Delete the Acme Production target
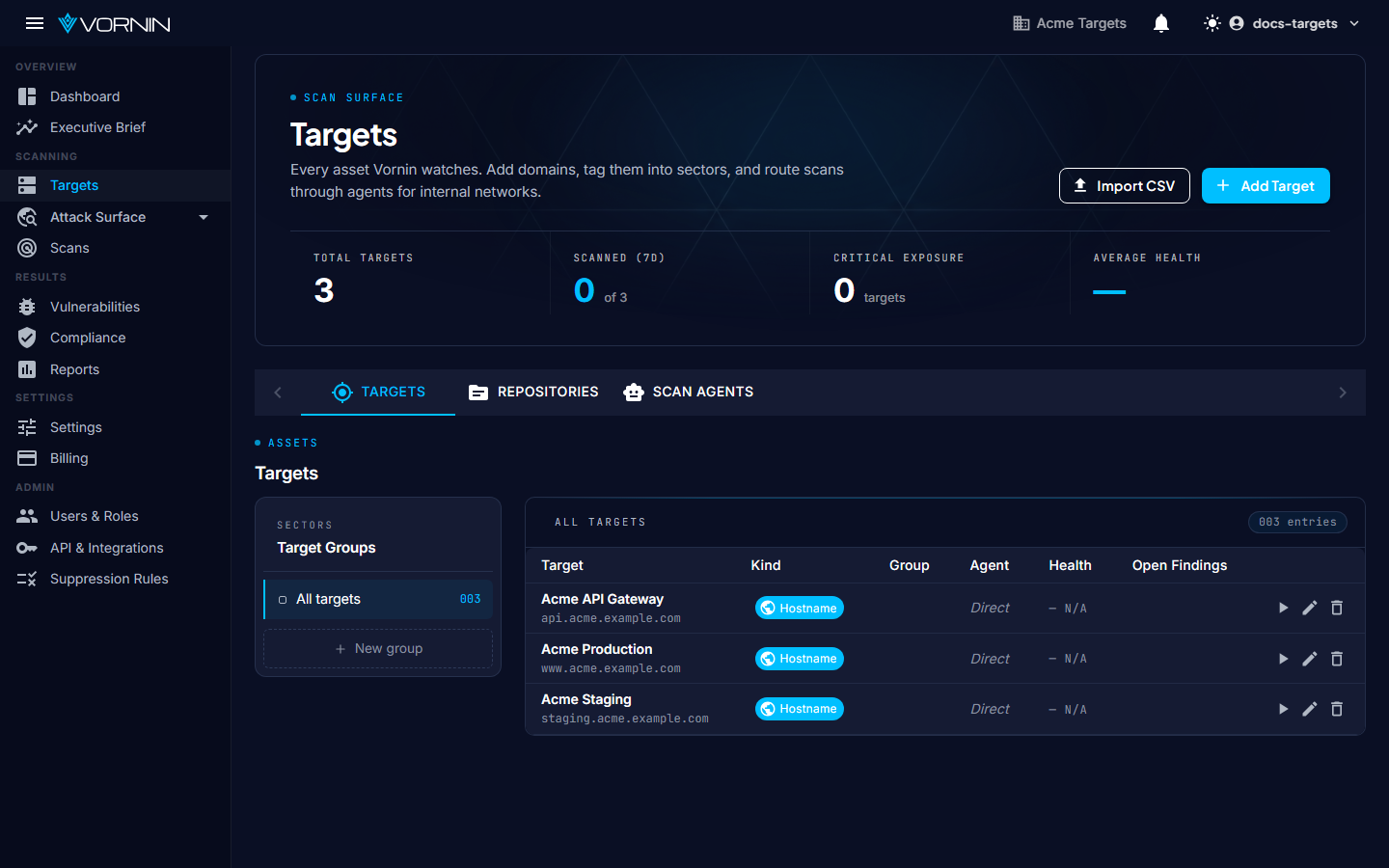 [1337, 659]
